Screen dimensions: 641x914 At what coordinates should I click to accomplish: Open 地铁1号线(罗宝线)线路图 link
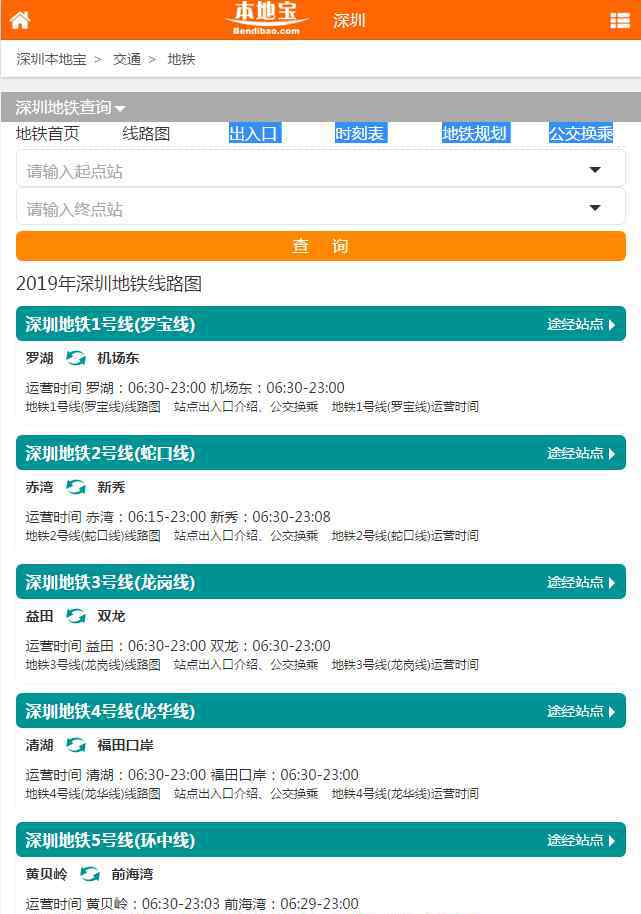(x=93, y=407)
